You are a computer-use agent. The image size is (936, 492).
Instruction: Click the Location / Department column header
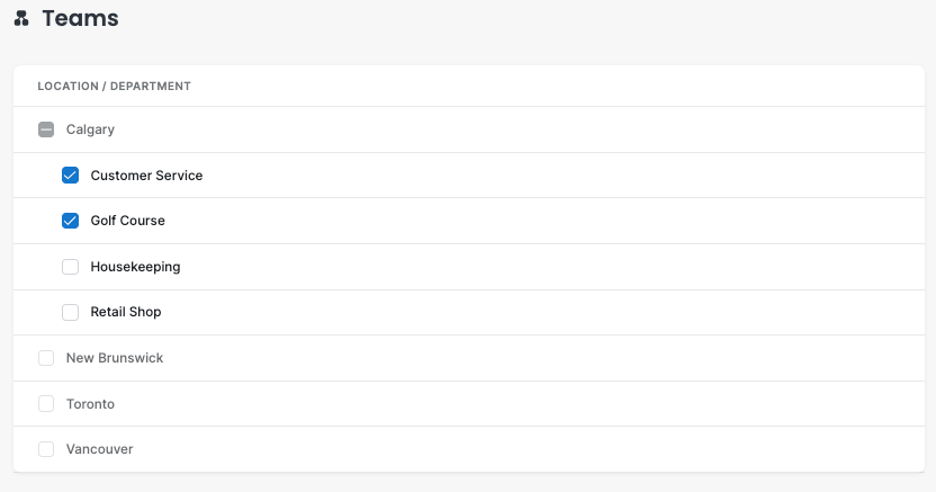(x=114, y=86)
